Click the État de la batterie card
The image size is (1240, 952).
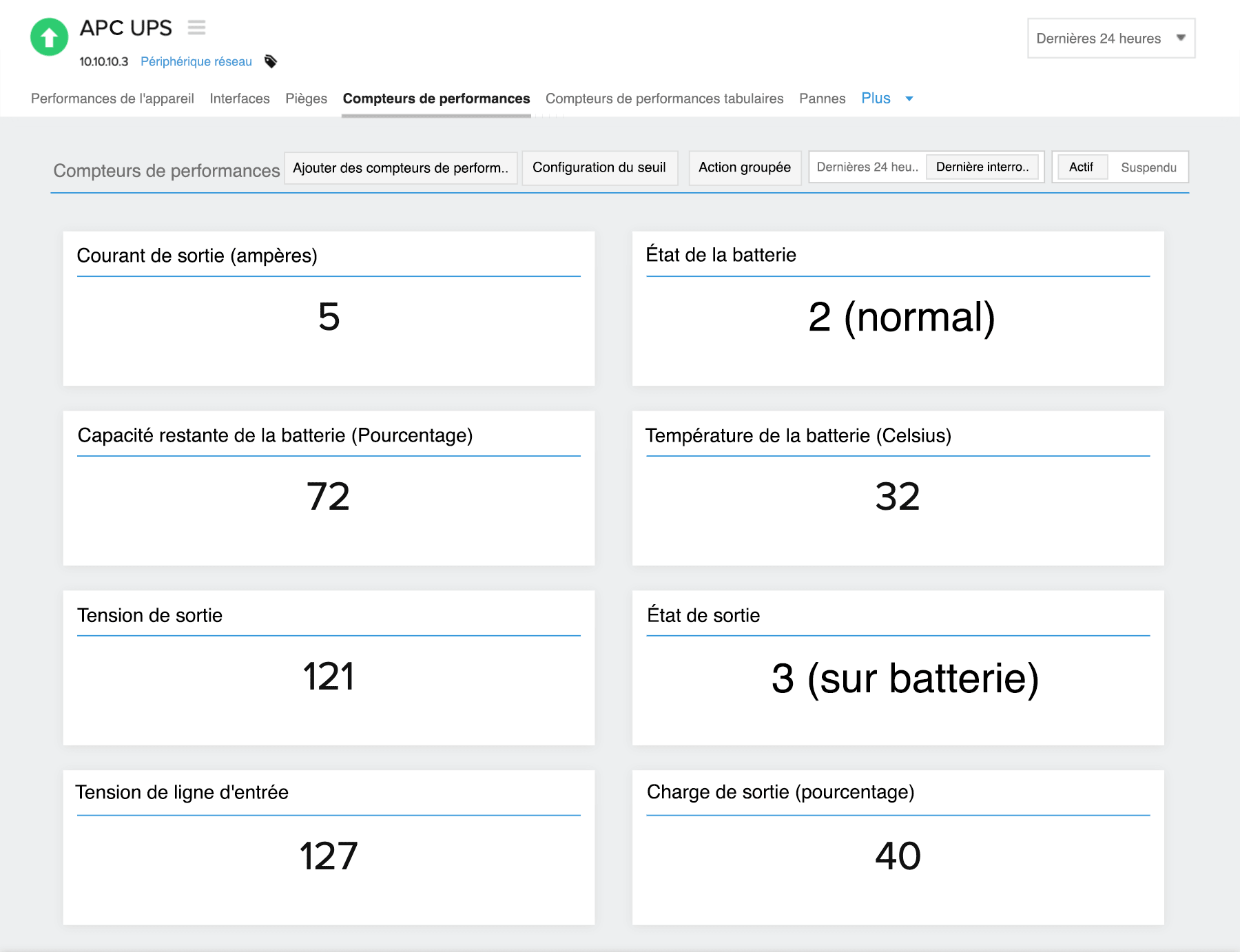897,310
